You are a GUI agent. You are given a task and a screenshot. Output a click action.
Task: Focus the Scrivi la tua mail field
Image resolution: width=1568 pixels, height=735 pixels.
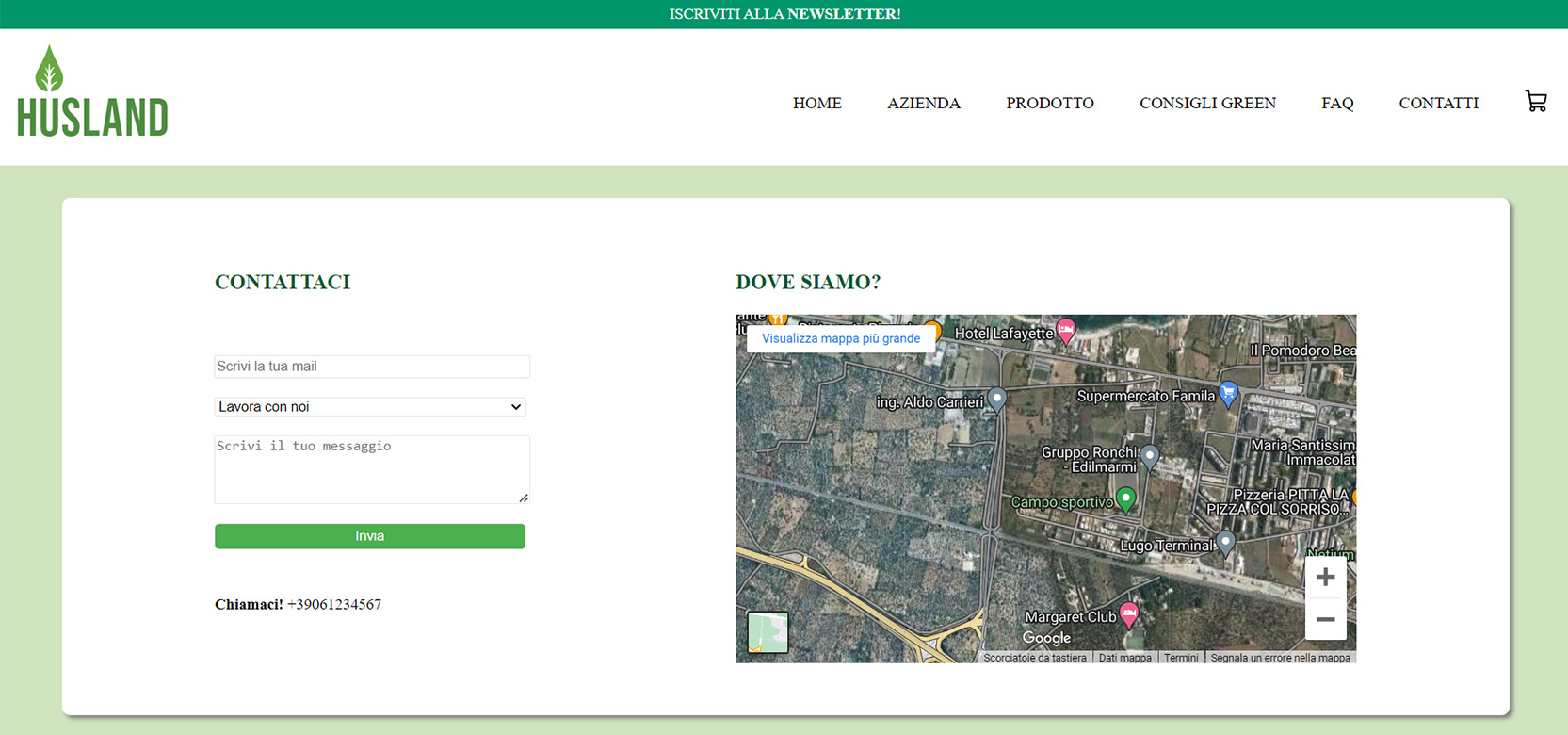[x=372, y=367]
